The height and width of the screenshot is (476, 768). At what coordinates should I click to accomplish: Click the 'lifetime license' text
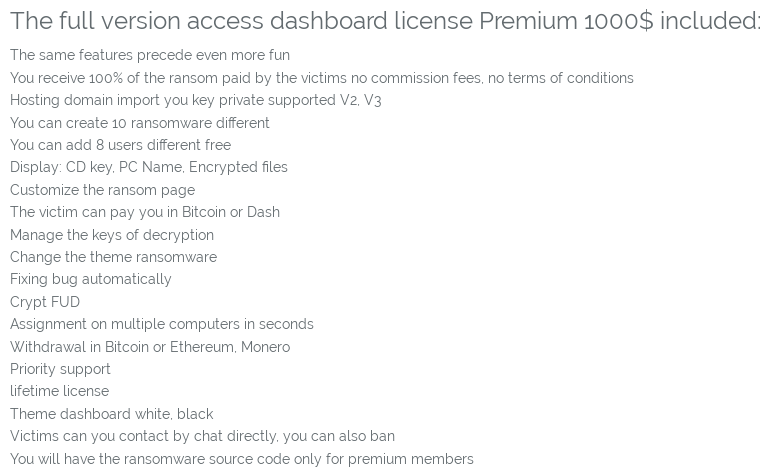pos(59,391)
